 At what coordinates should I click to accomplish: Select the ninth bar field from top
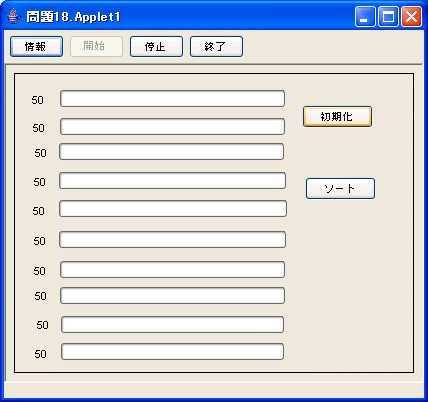point(173,325)
